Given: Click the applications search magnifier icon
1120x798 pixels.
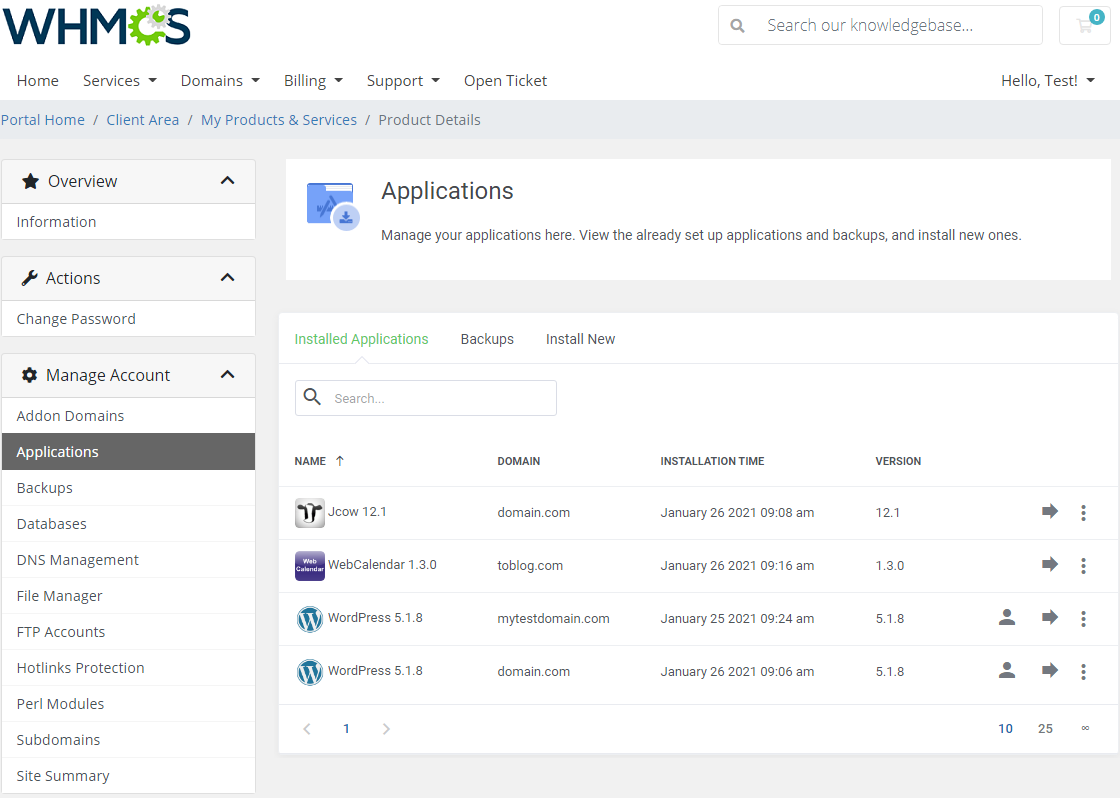Looking at the screenshot, I should point(312,396).
